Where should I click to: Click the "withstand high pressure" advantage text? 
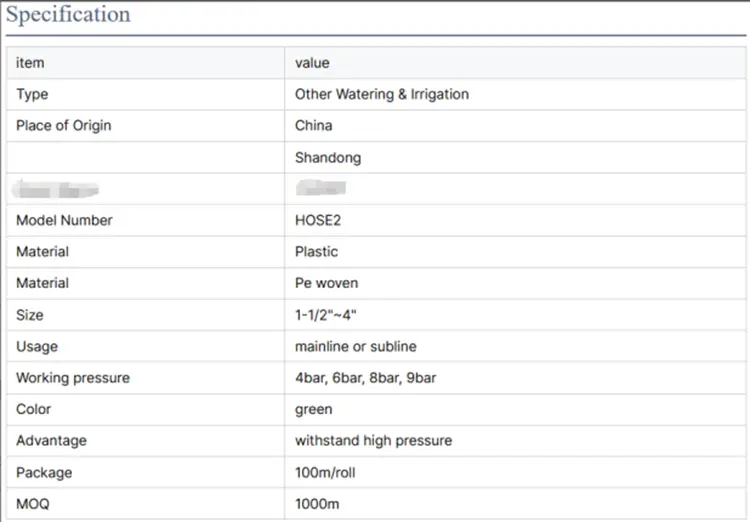[x=373, y=440]
